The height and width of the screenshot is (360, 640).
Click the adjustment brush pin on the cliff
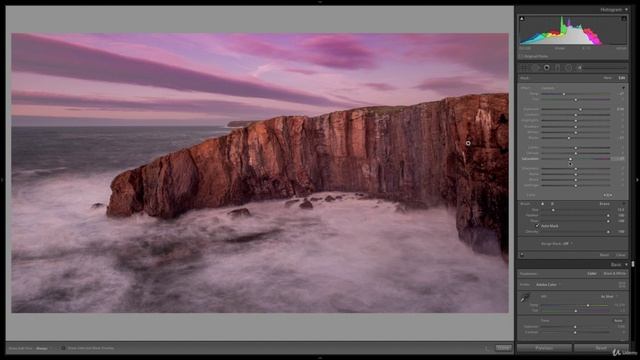tap(468, 143)
